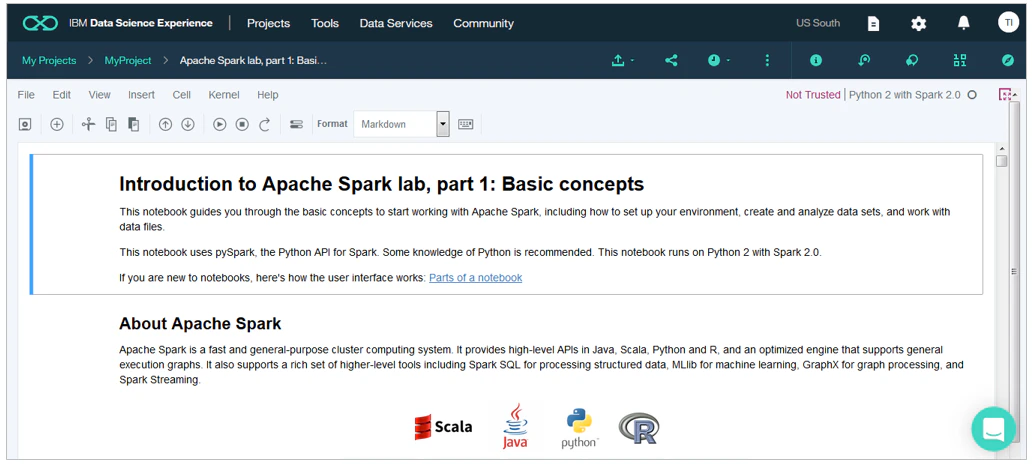This screenshot has width=1032, height=464.
Task: Open the Kernel menu
Action: [224, 95]
